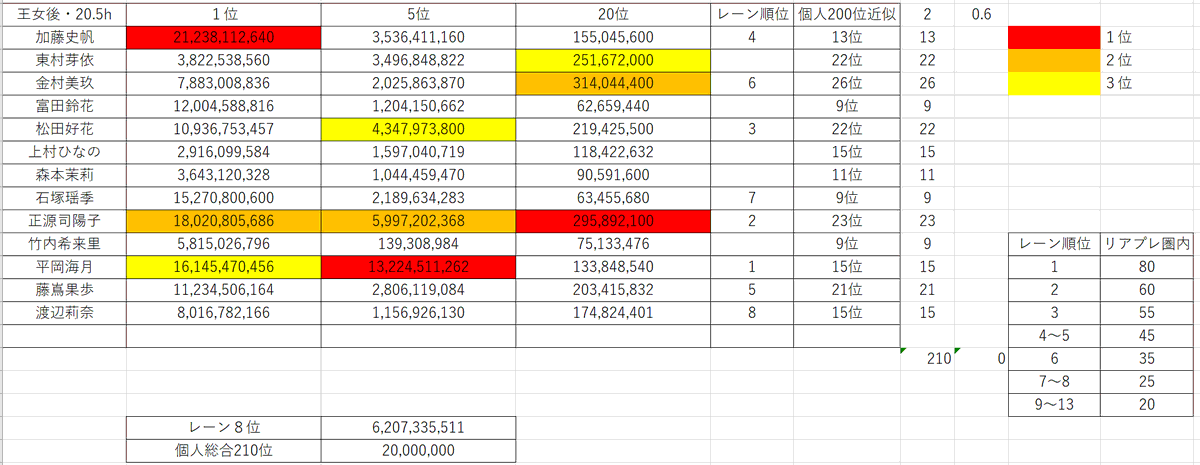Select the yellow cell 16,145,470,456
This screenshot has width=1200, height=465.
pos(224,267)
